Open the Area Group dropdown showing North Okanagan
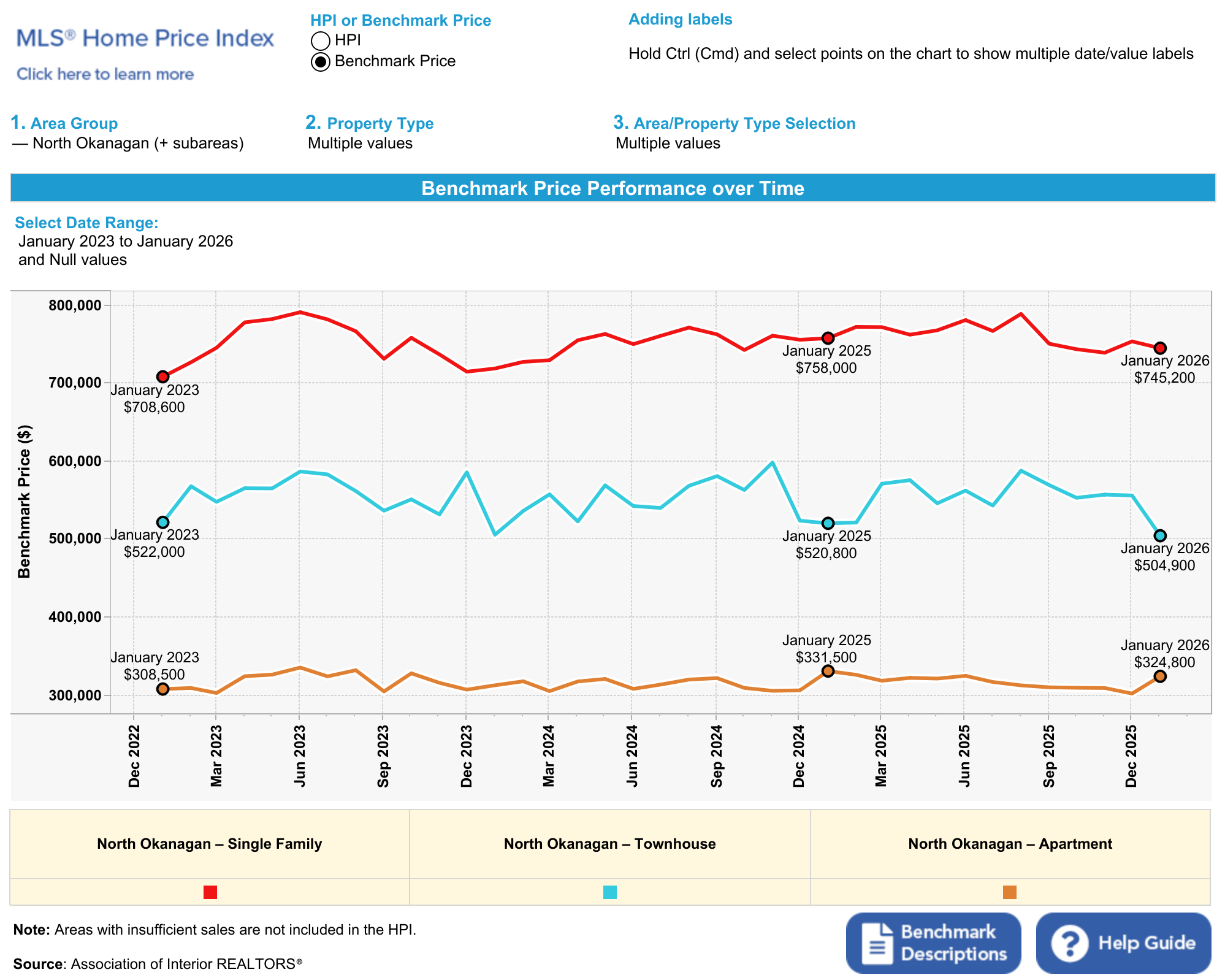 (128, 144)
